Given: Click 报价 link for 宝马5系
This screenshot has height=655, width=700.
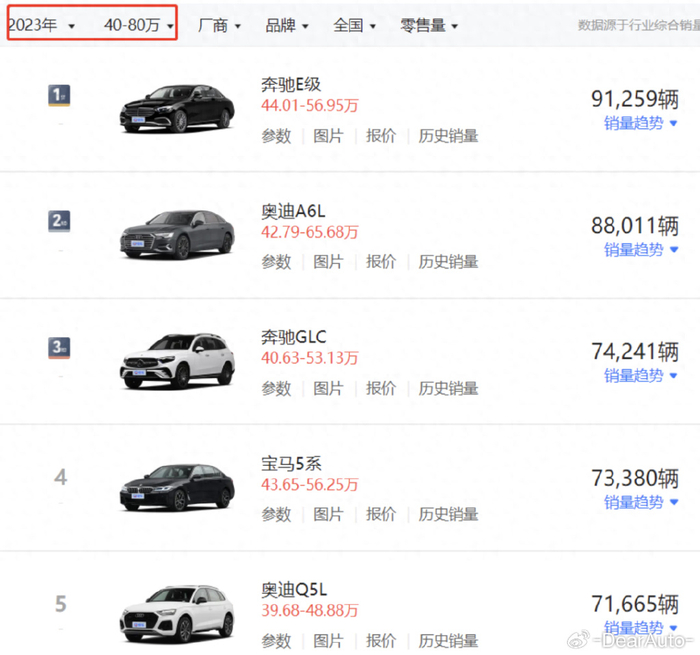Looking at the screenshot, I should point(380,514).
